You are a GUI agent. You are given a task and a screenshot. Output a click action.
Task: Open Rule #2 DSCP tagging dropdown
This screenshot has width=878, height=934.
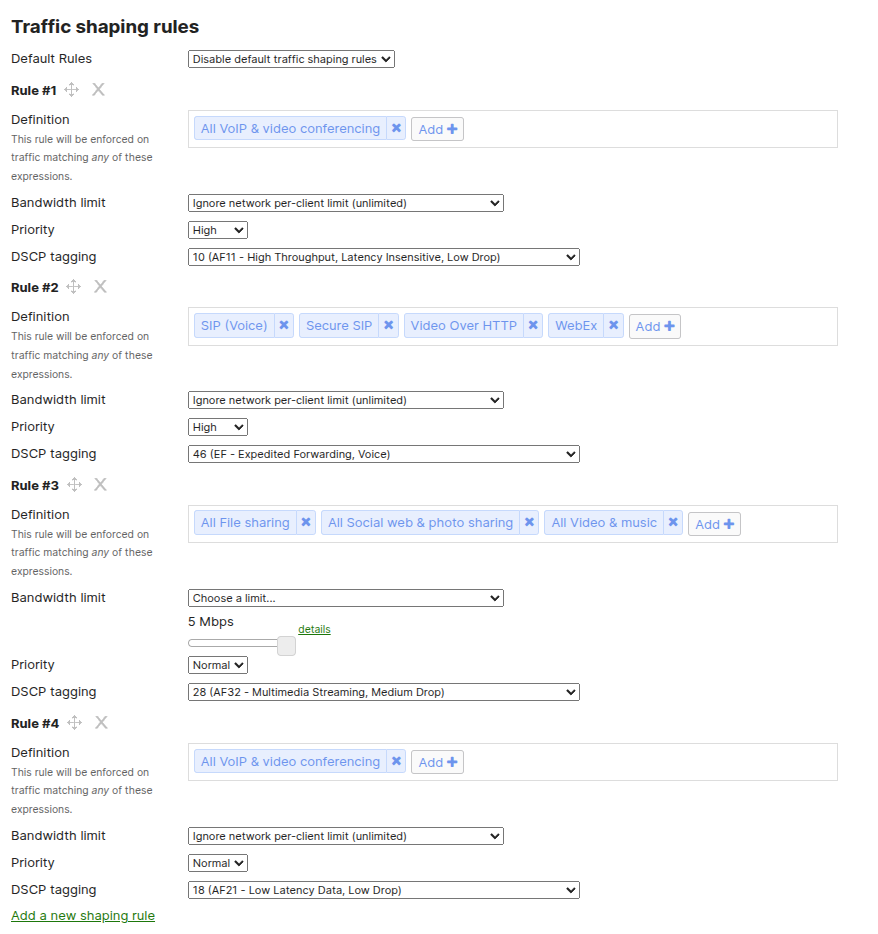click(384, 454)
